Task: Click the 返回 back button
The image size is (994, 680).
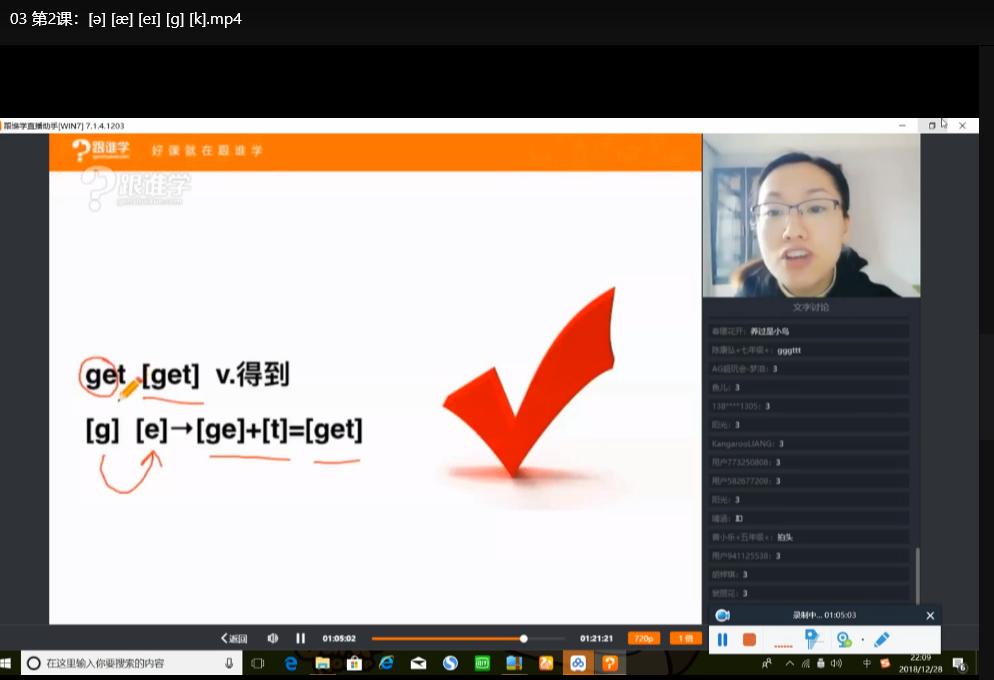Action: (x=234, y=638)
